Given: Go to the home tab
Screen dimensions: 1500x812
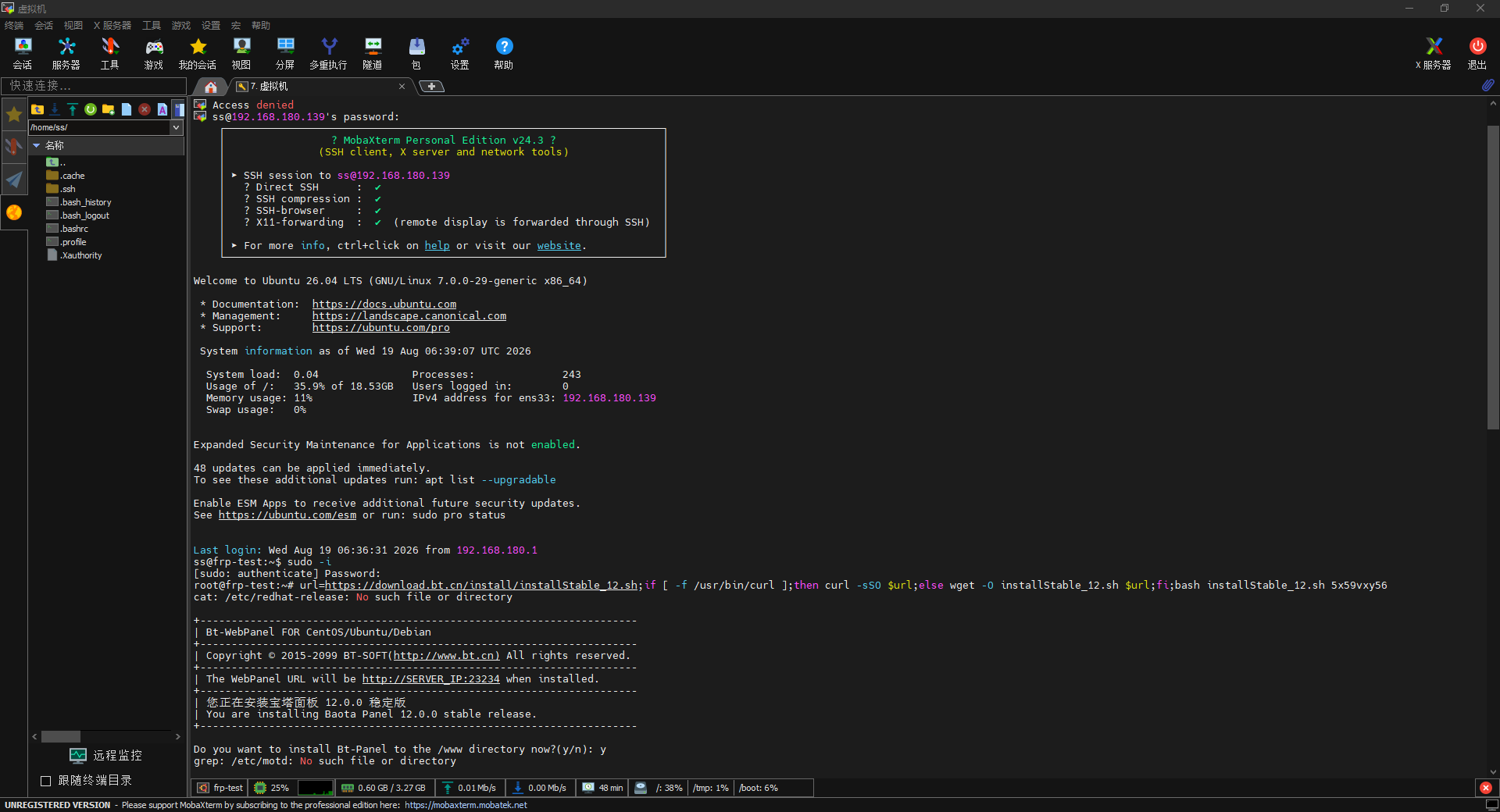Looking at the screenshot, I should coord(211,87).
